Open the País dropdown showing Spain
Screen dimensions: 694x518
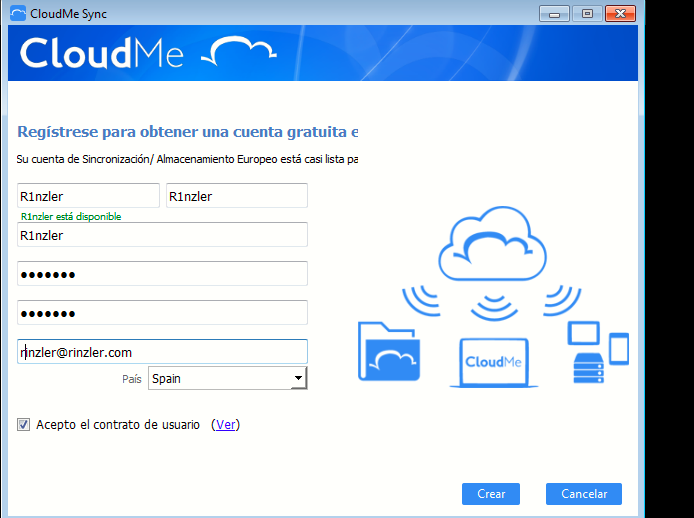coord(227,379)
